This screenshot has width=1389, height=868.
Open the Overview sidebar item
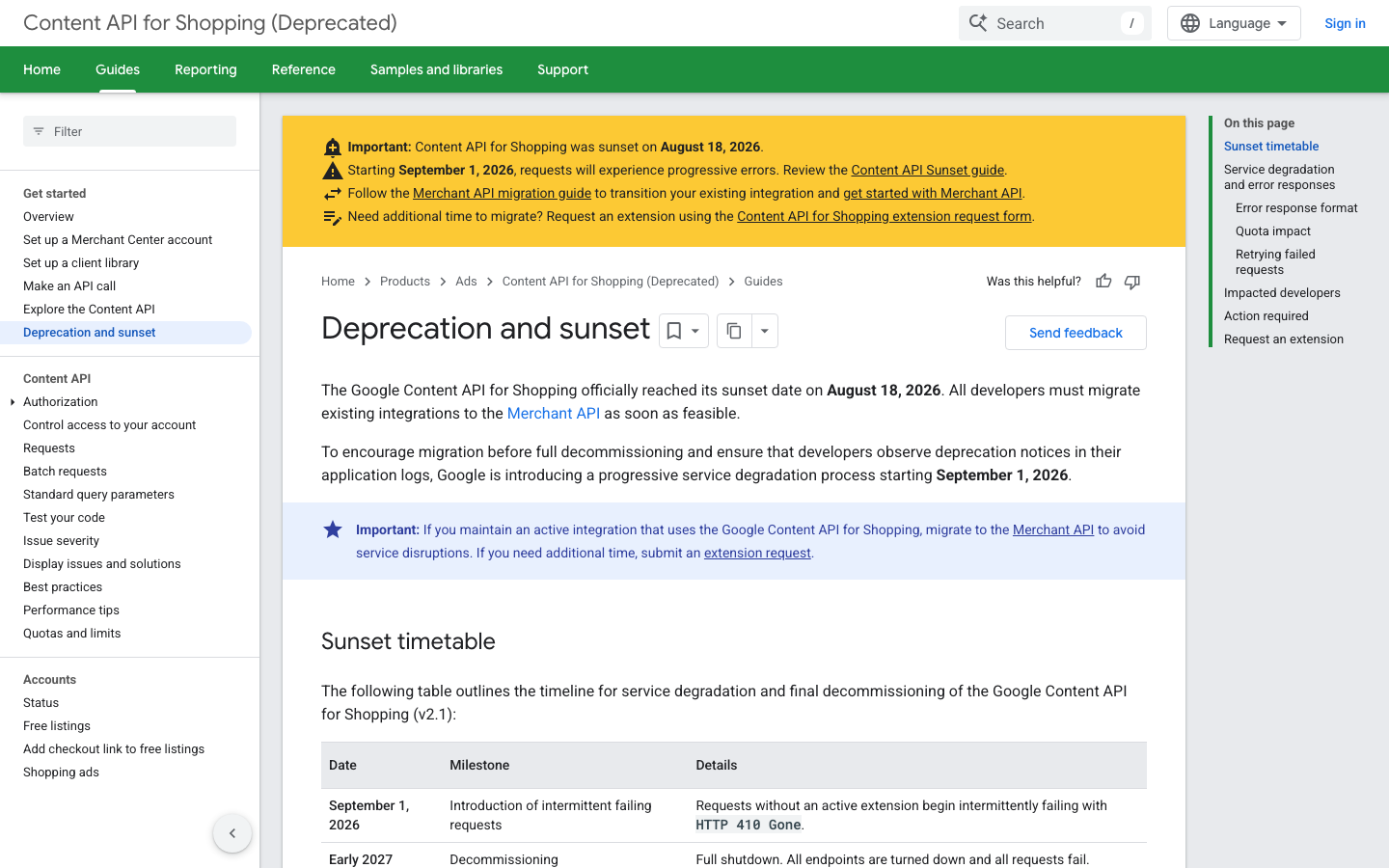(48, 217)
